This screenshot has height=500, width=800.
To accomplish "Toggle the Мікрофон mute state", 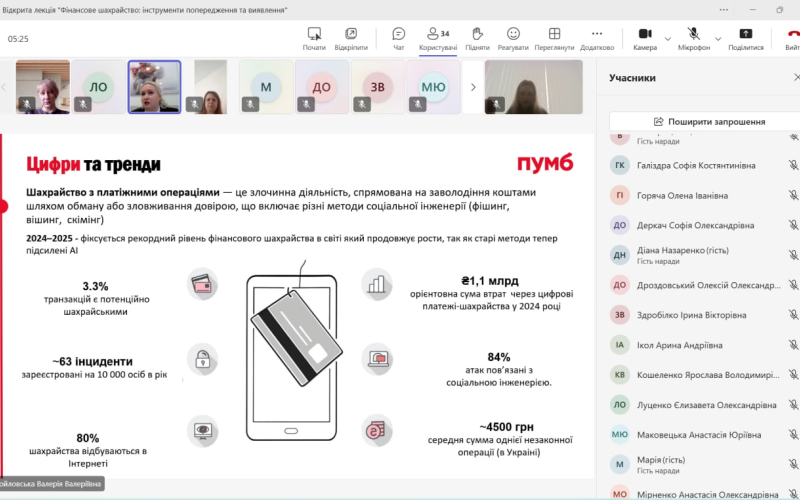I will [x=693, y=38].
